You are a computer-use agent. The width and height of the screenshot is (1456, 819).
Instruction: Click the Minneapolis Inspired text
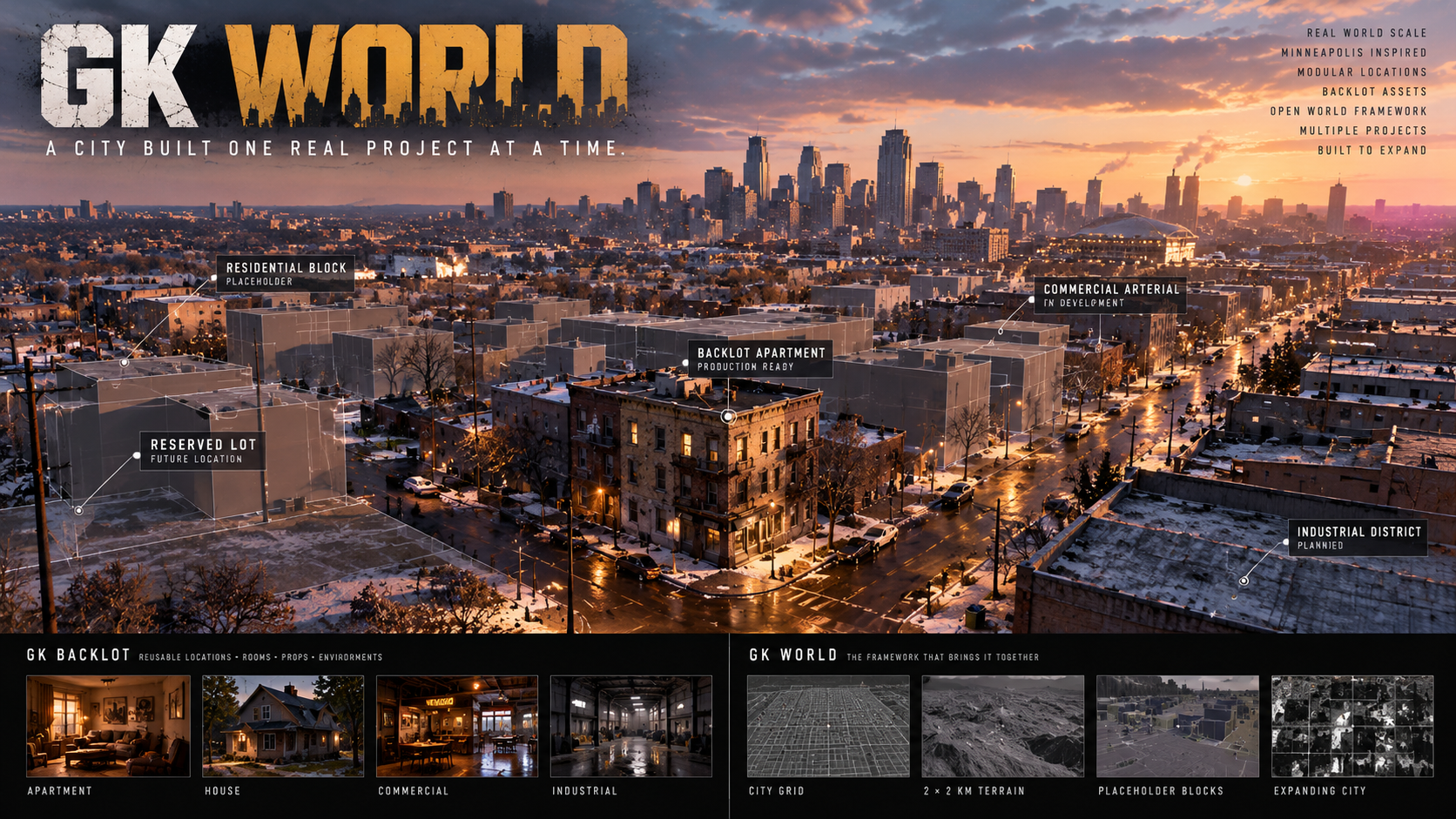click(x=1353, y=52)
